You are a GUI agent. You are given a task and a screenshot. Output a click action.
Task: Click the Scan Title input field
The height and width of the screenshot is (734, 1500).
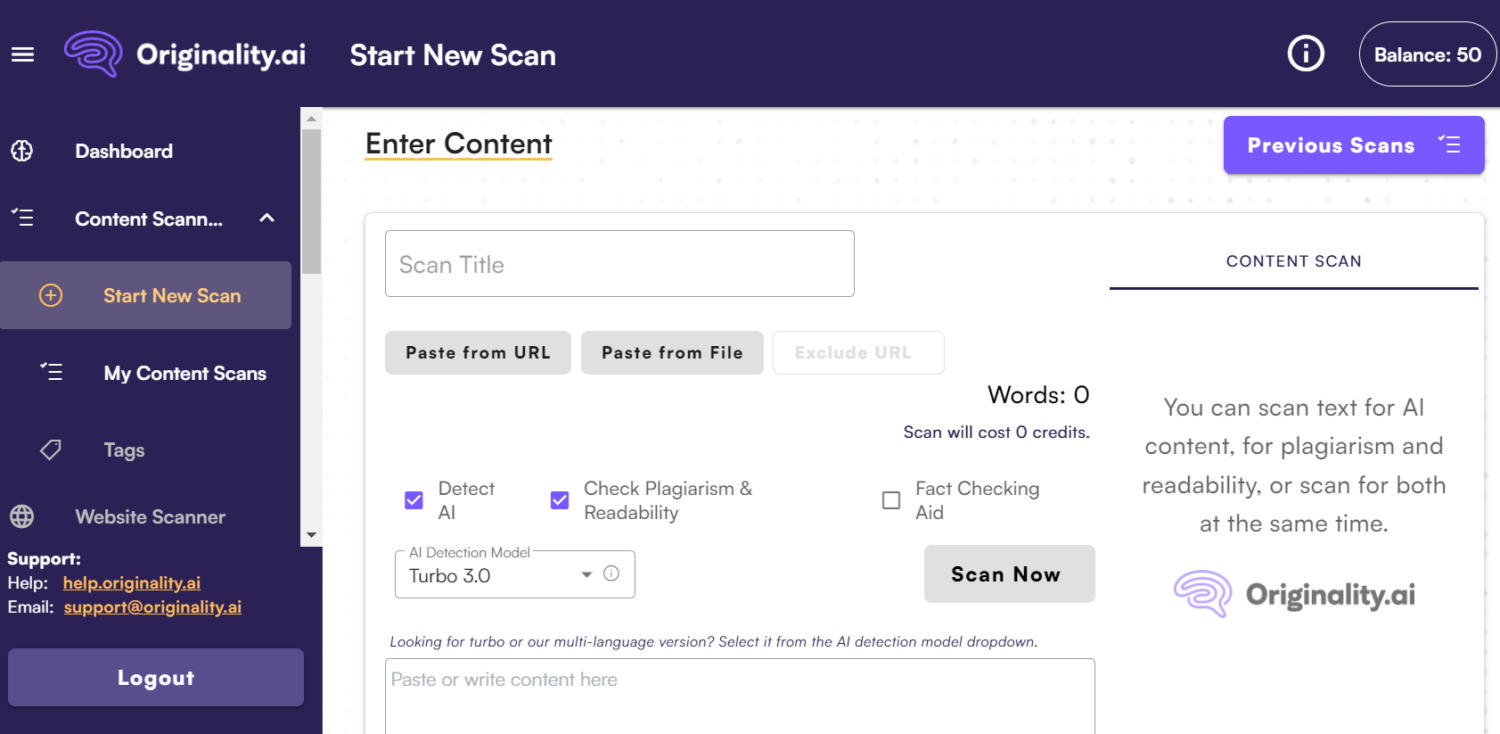pos(619,264)
